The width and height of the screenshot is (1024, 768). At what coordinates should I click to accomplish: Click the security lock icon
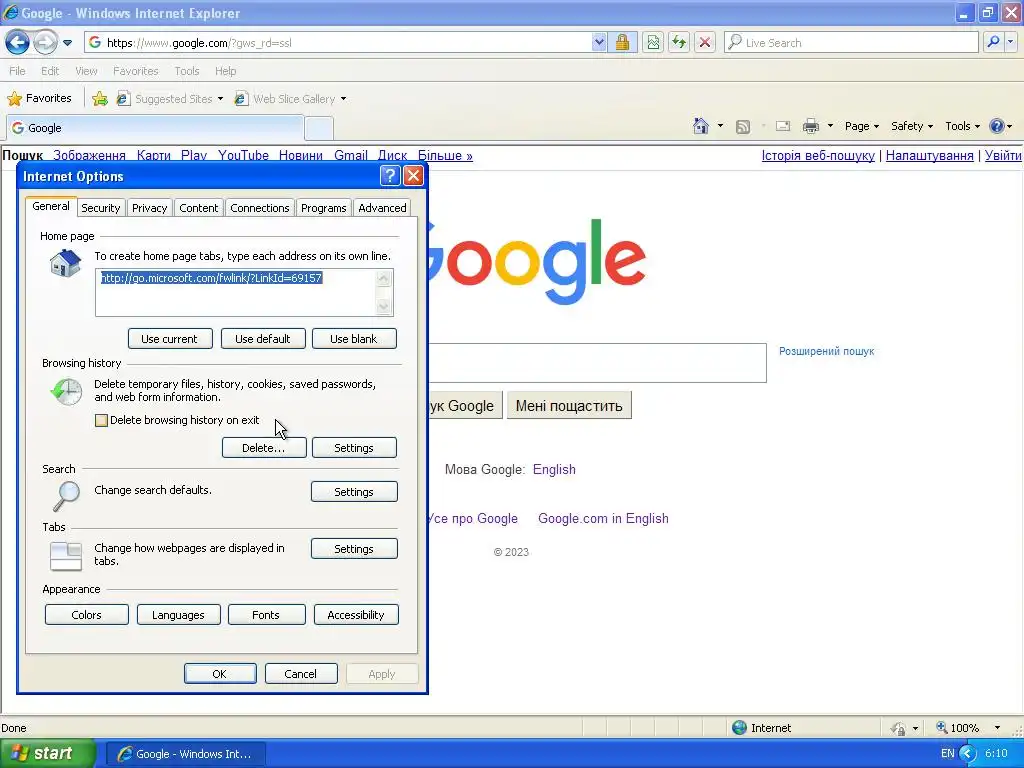pyautogui.click(x=622, y=42)
